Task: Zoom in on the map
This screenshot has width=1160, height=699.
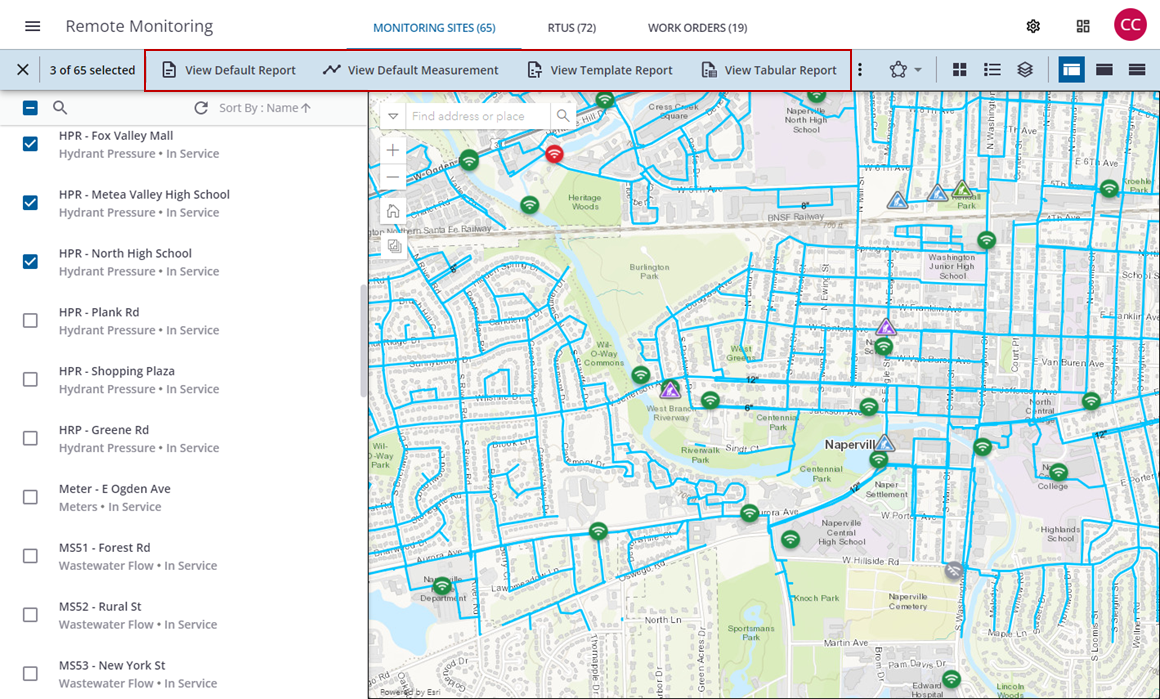Action: [x=393, y=150]
